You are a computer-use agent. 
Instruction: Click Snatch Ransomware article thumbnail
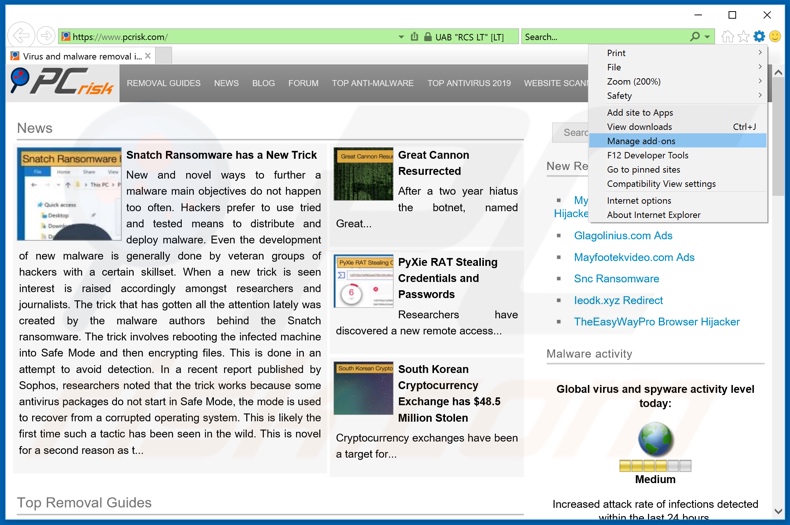pos(69,194)
